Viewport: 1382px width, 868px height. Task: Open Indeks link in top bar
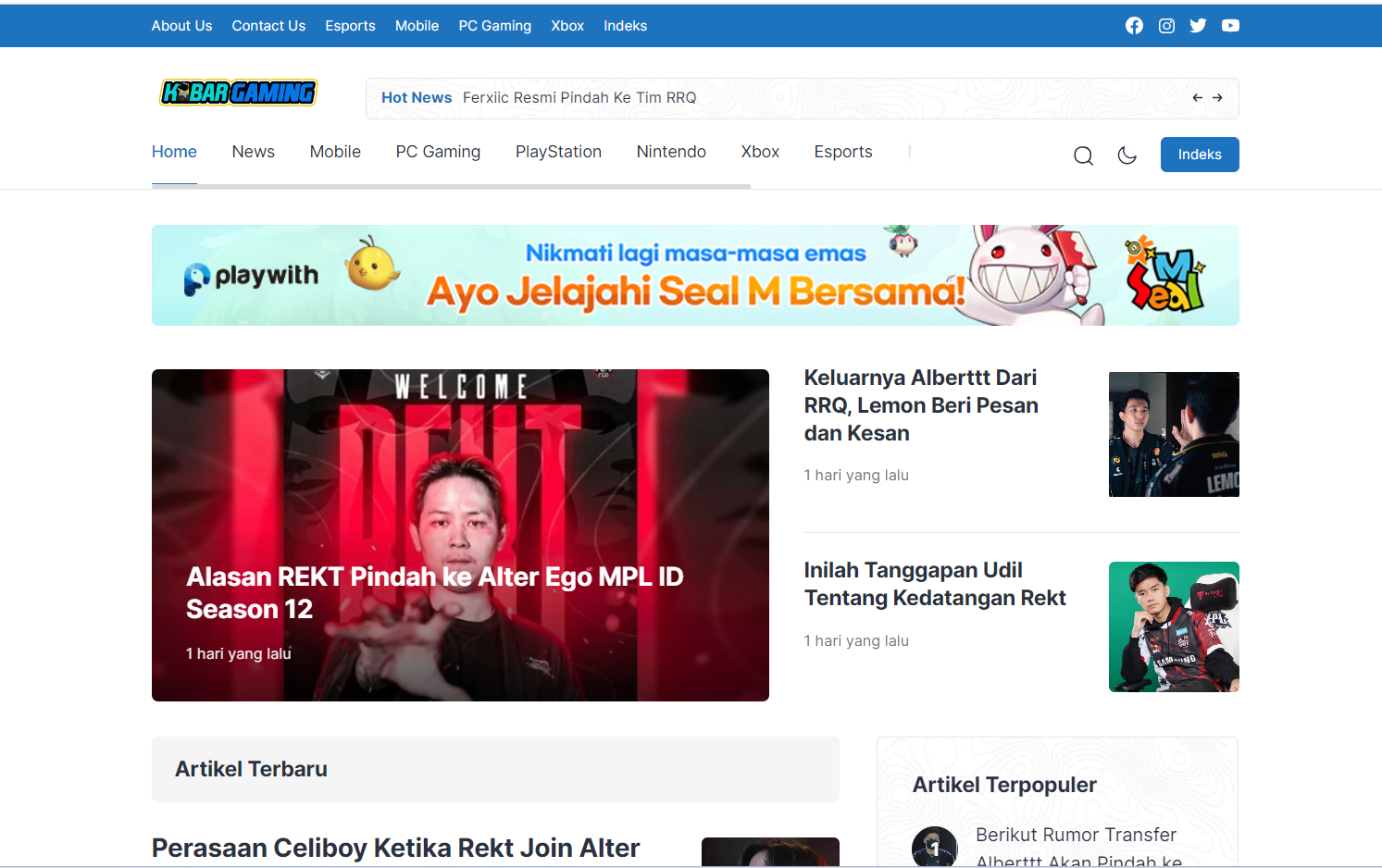tap(625, 26)
